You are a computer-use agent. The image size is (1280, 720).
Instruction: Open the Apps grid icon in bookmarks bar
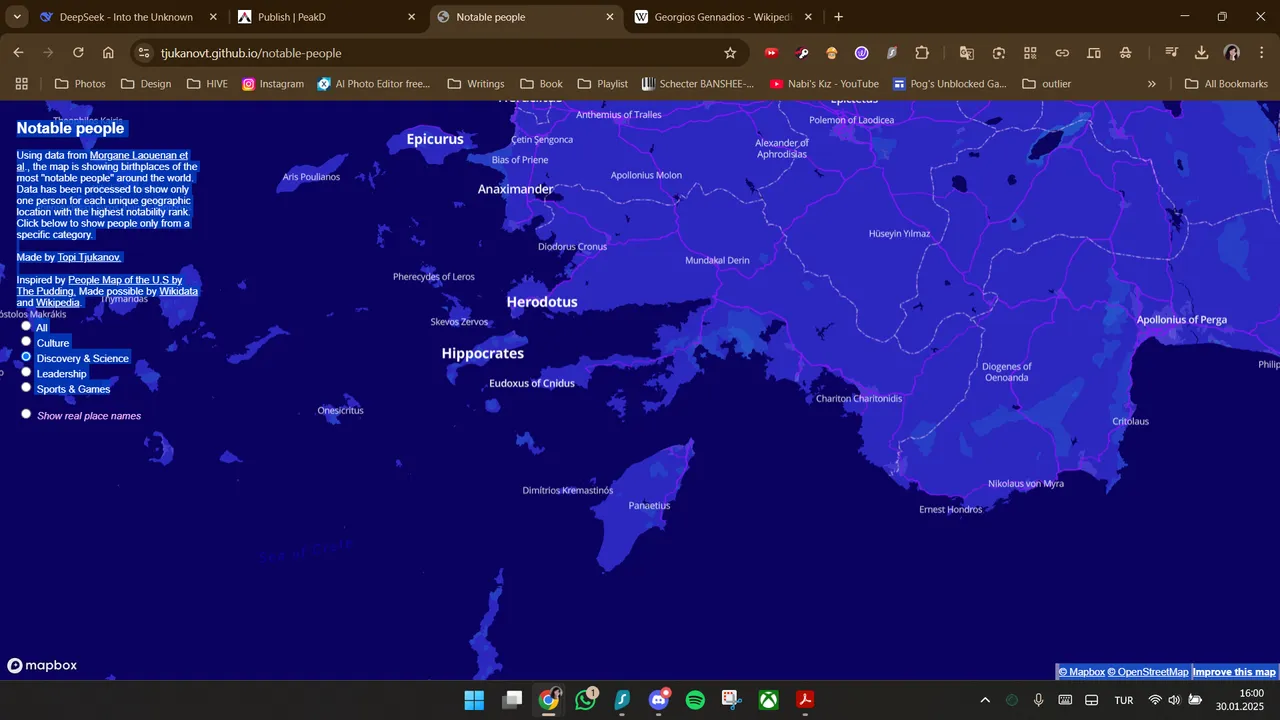tap(21, 84)
